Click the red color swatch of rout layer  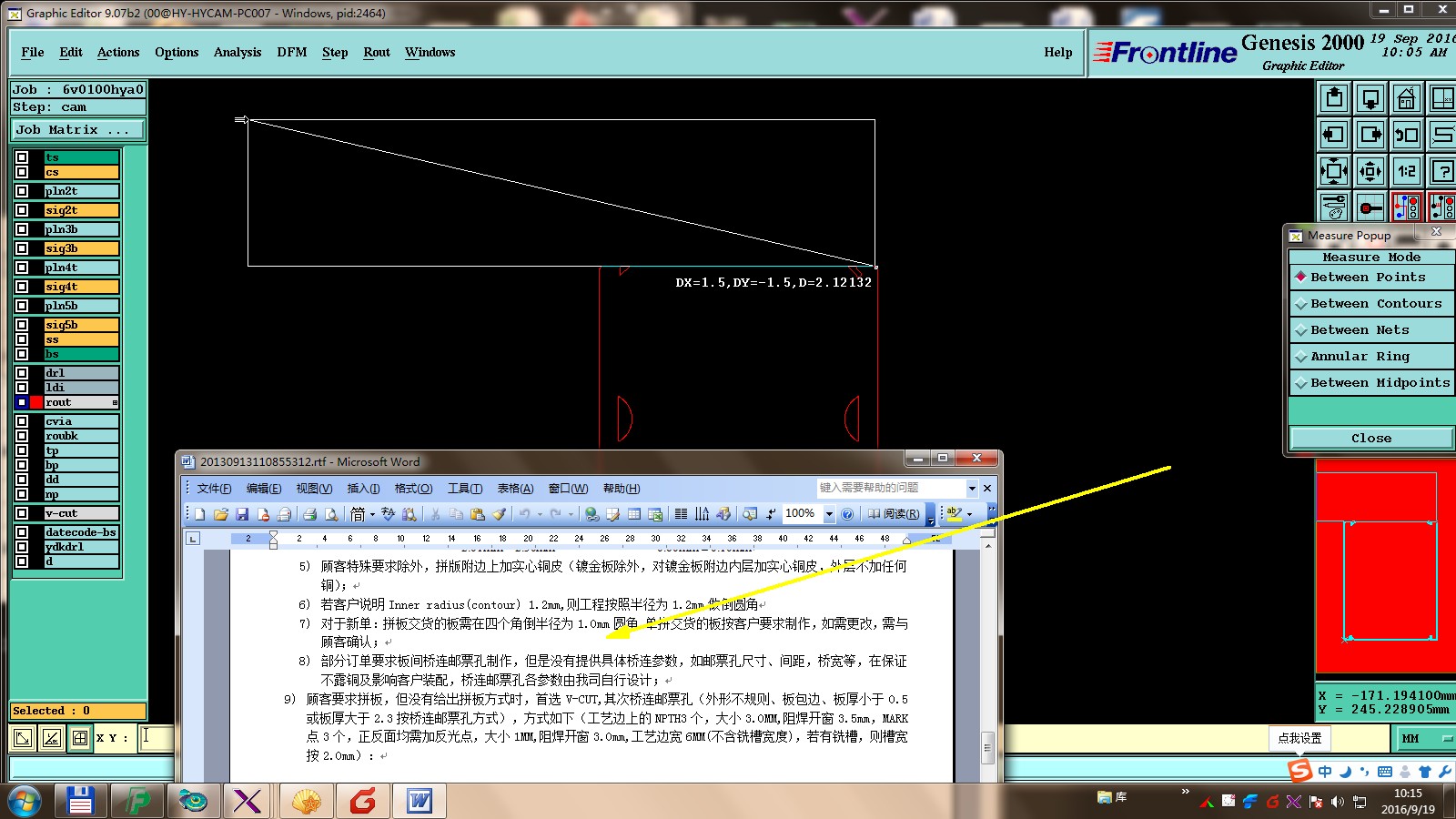click(x=36, y=402)
